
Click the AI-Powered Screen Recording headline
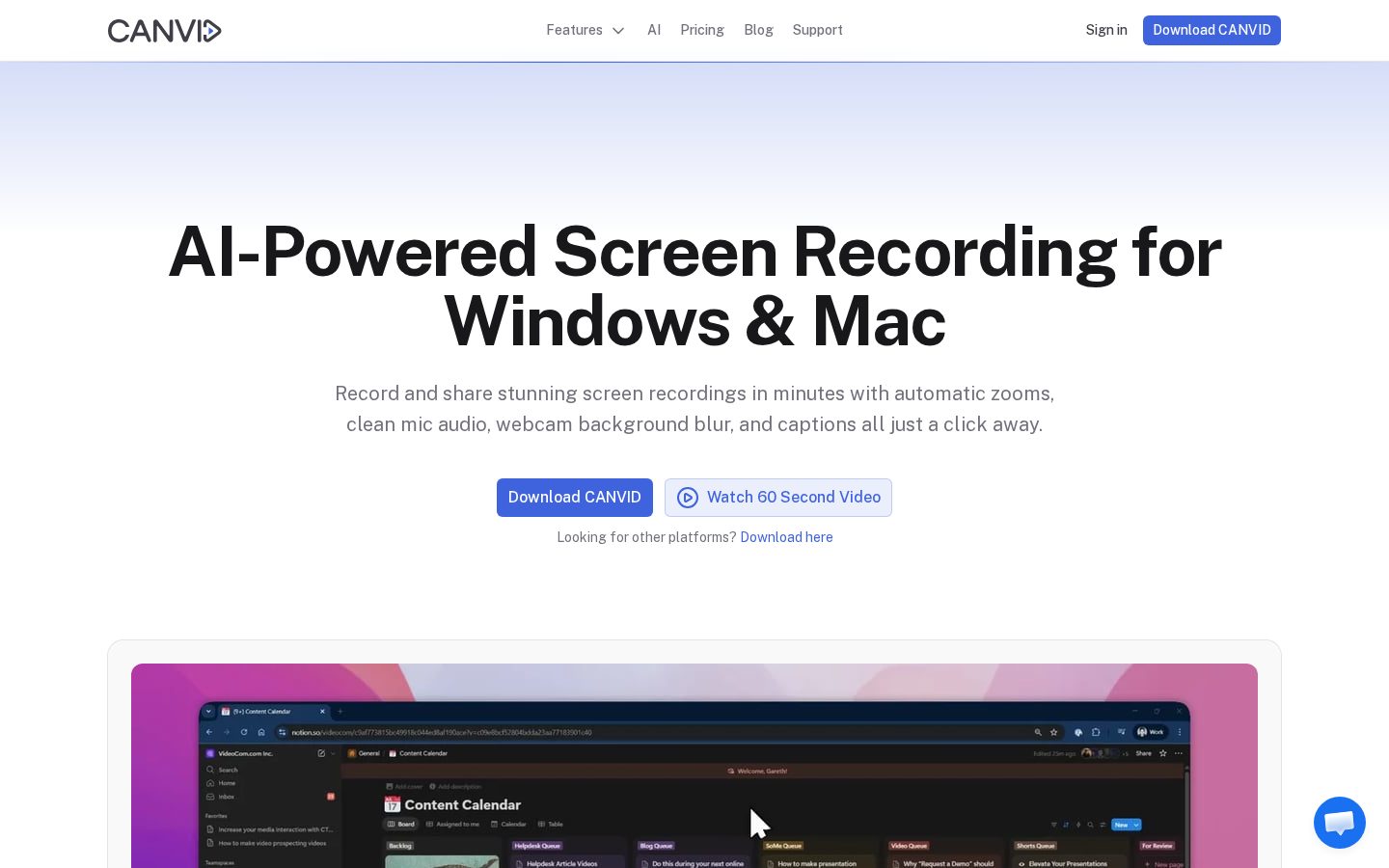(694, 285)
